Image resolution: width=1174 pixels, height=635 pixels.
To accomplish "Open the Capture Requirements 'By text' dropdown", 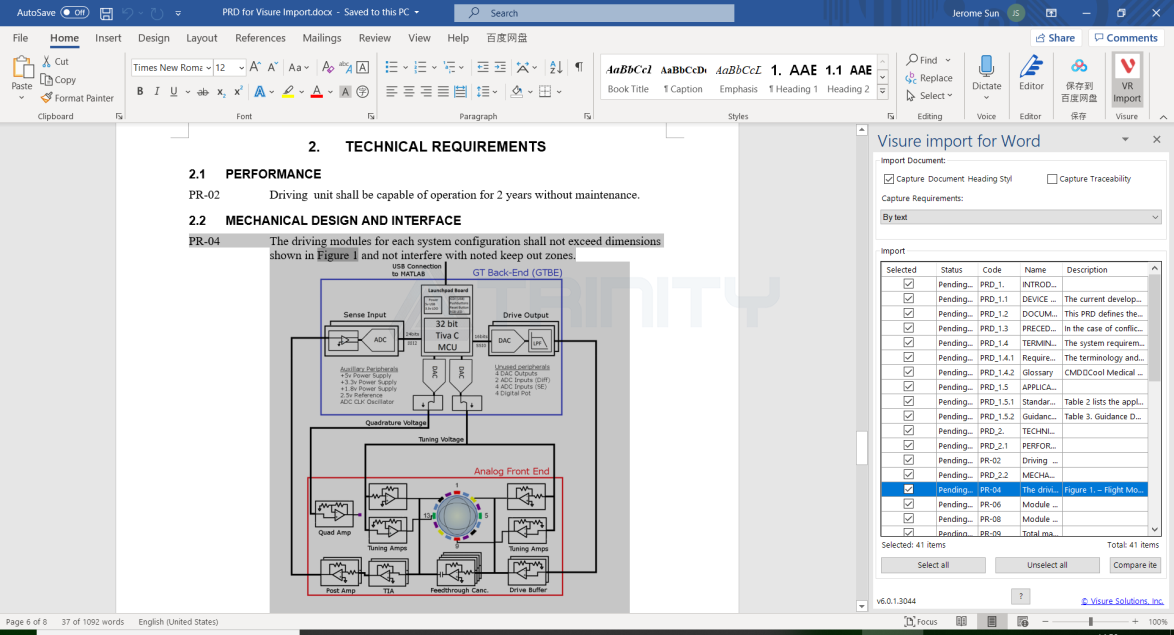I will tap(1020, 217).
